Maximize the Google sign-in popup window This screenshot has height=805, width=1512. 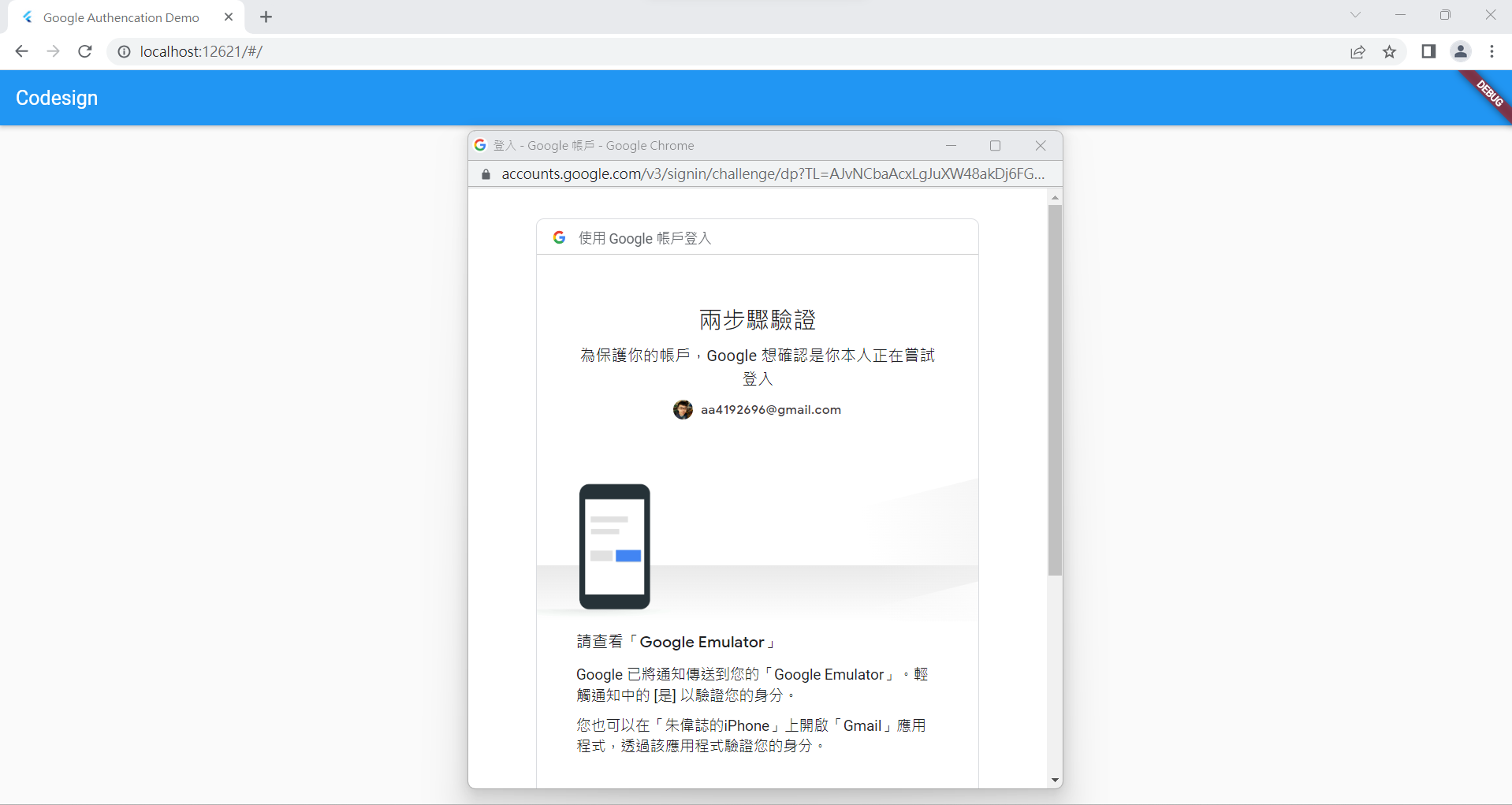(x=996, y=145)
